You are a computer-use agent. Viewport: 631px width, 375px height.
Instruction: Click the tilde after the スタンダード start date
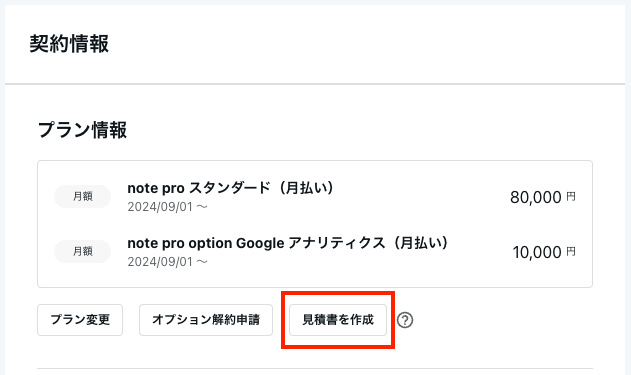click(x=202, y=207)
